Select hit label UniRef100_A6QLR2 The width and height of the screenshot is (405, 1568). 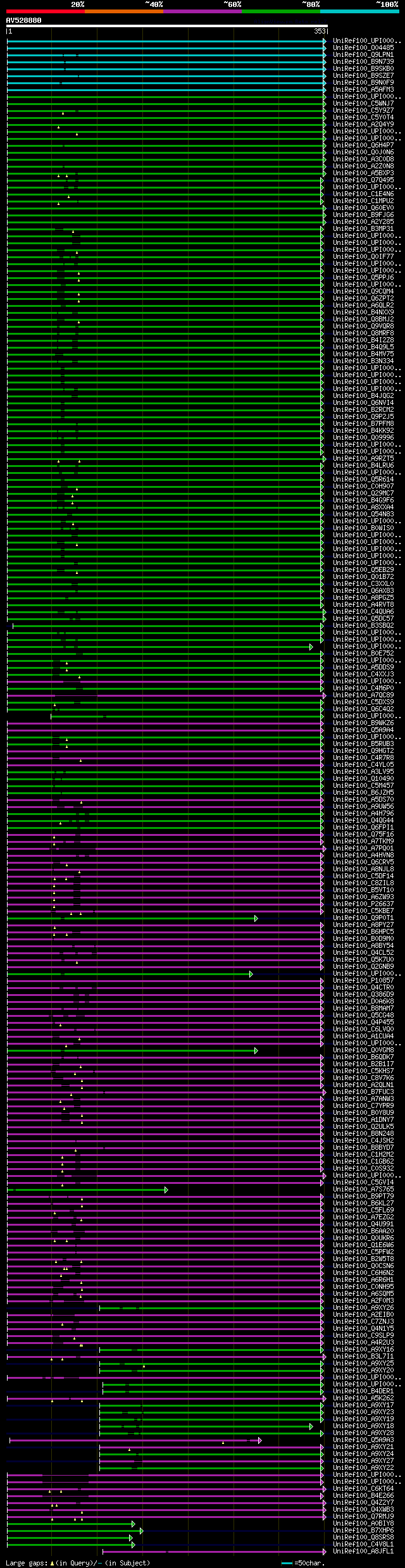click(x=363, y=306)
